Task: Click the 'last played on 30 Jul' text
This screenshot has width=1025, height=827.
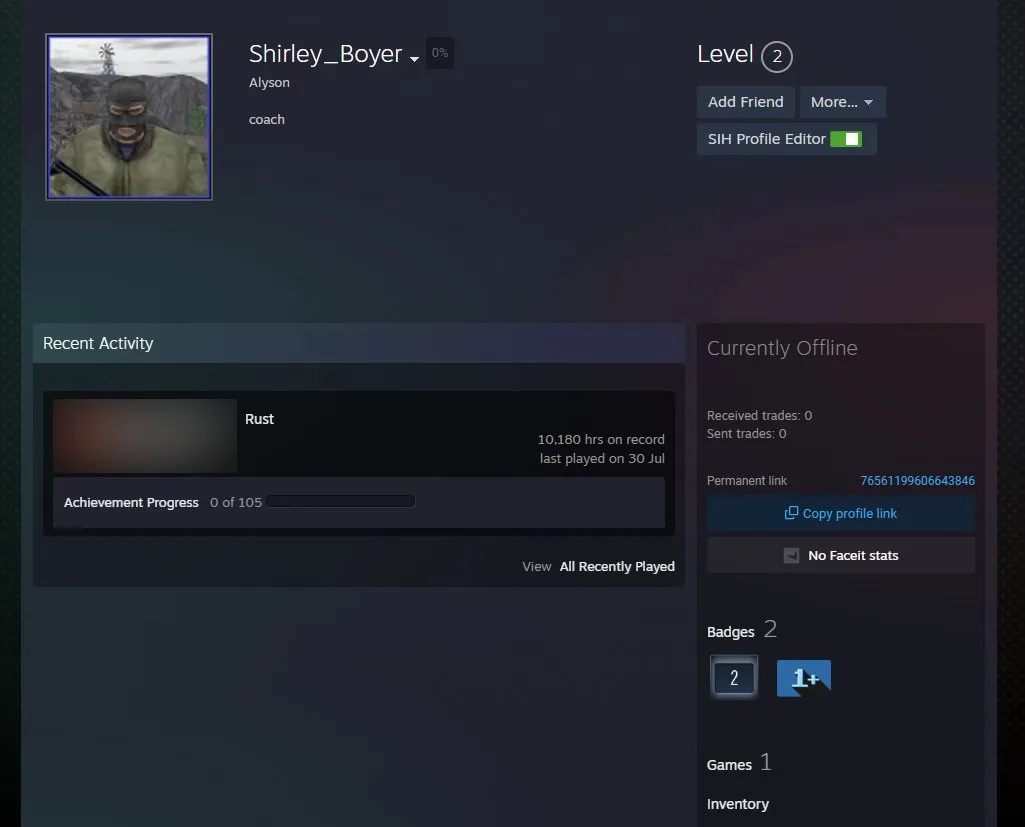Action: click(x=602, y=458)
